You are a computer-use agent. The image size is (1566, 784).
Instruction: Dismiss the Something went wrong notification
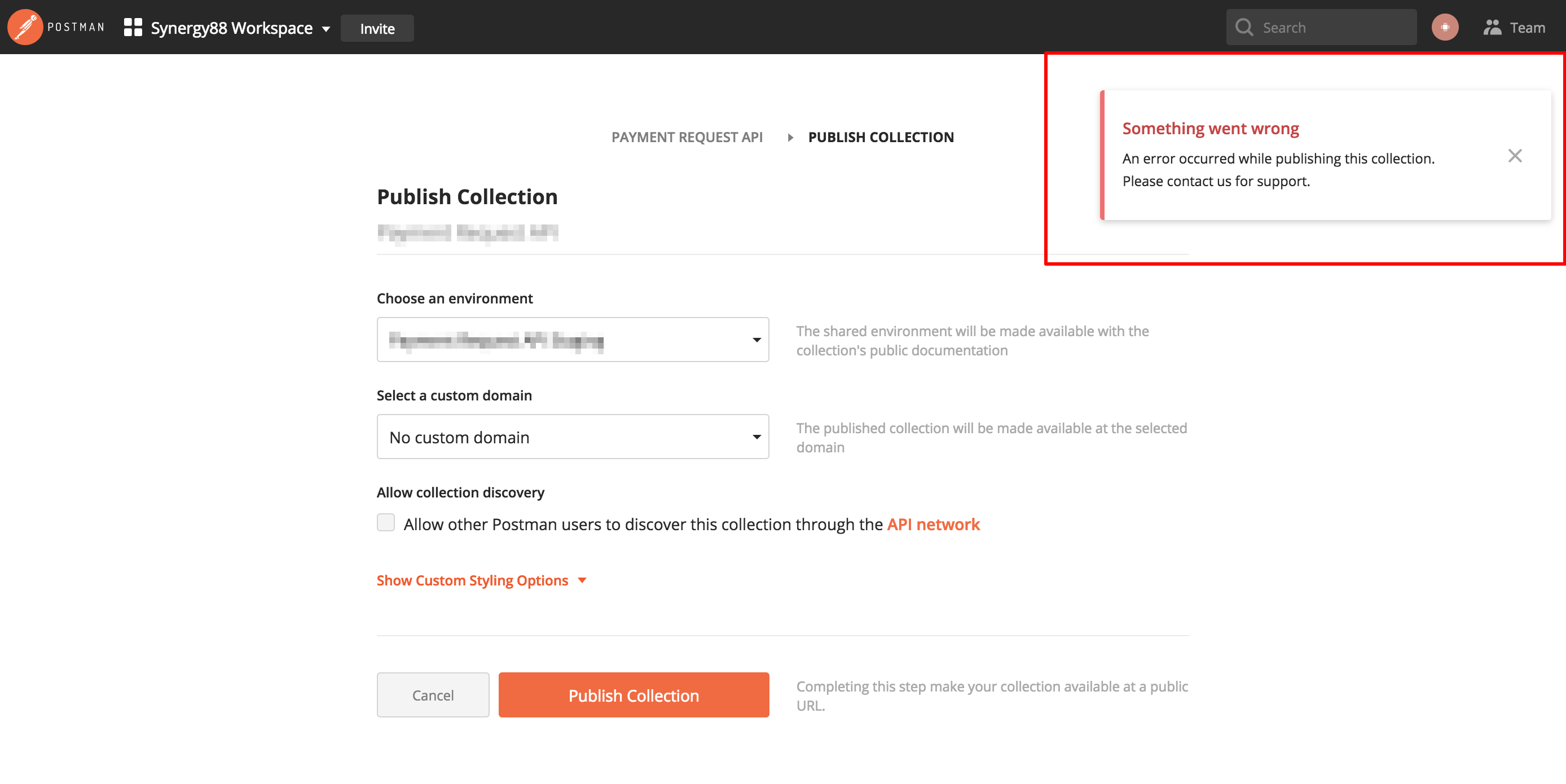pyautogui.click(x=1515, y=156)
